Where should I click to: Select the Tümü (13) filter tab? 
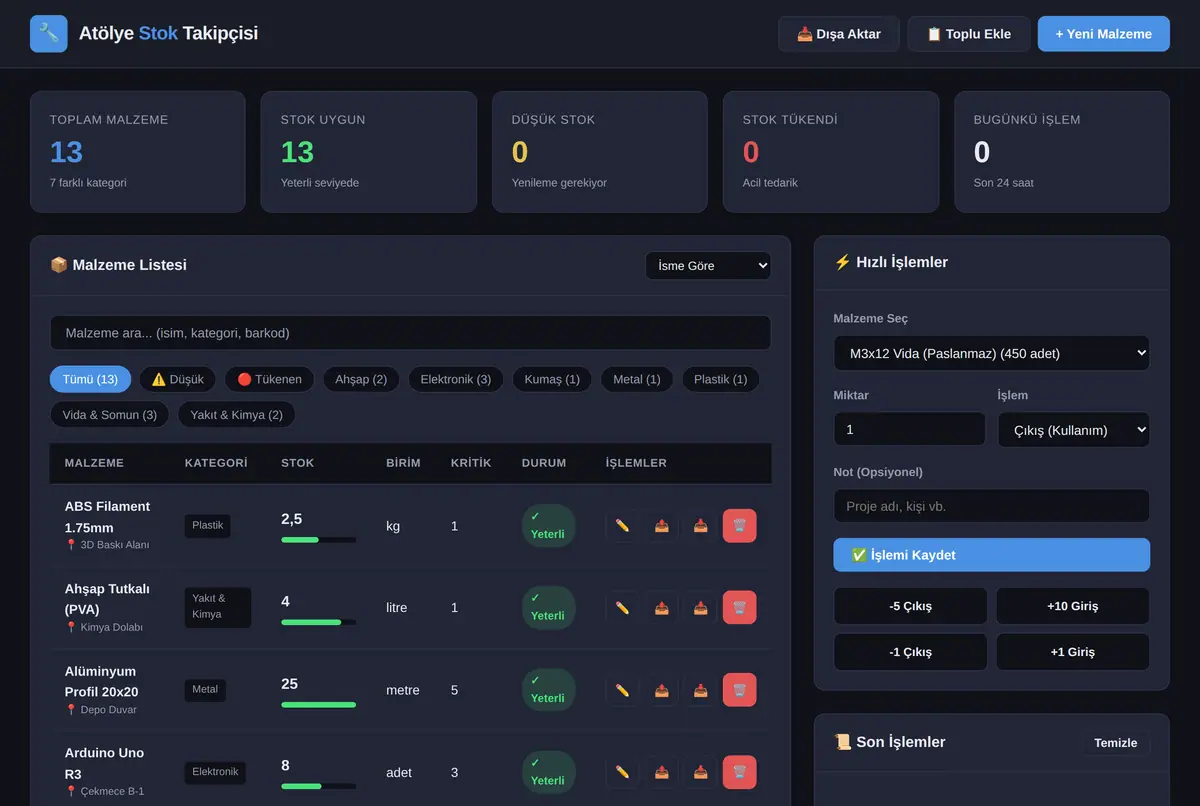point(90,380)
